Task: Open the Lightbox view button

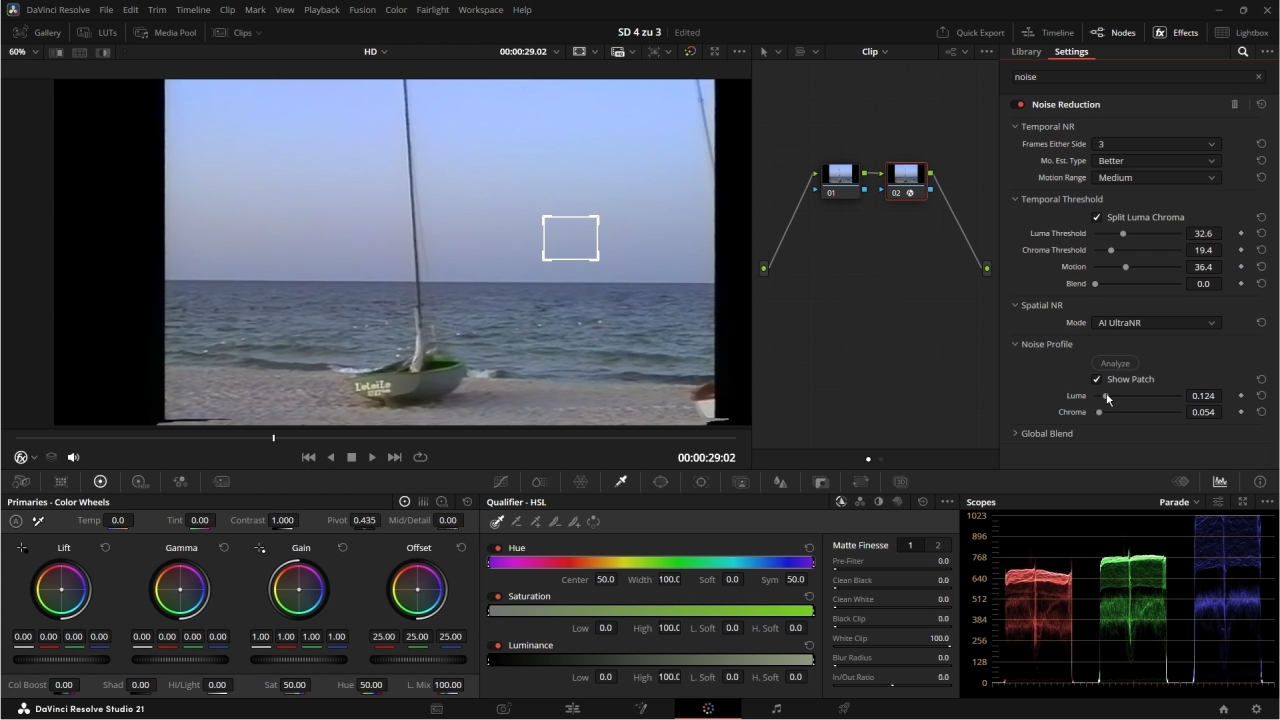Action: click(1241, 32)
